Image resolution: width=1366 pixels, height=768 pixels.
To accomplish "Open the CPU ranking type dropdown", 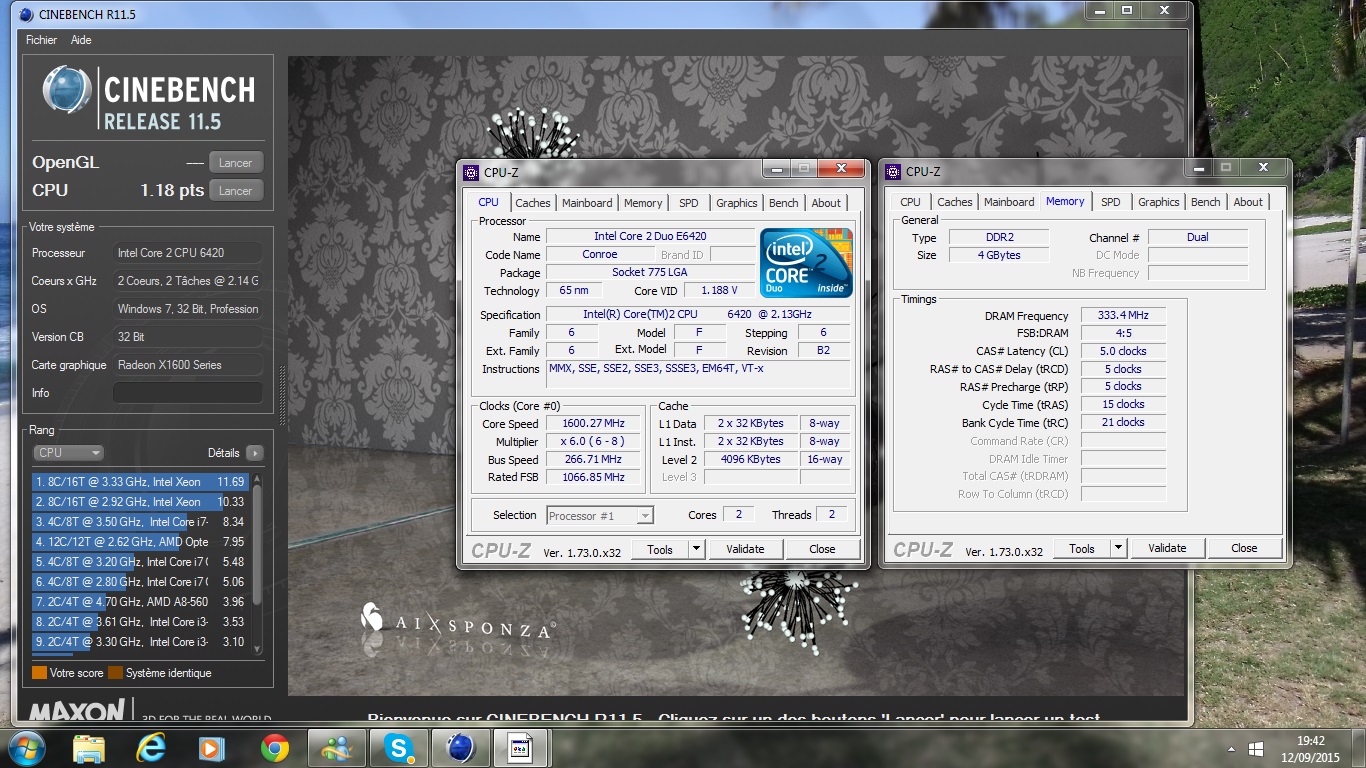I will (68, 453).
